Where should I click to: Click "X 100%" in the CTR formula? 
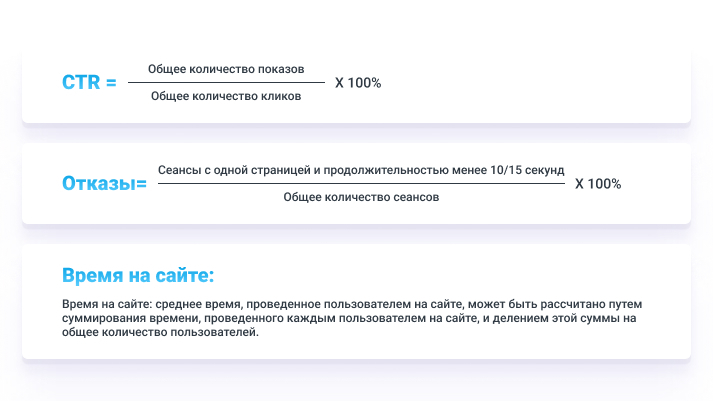(358, 83)
